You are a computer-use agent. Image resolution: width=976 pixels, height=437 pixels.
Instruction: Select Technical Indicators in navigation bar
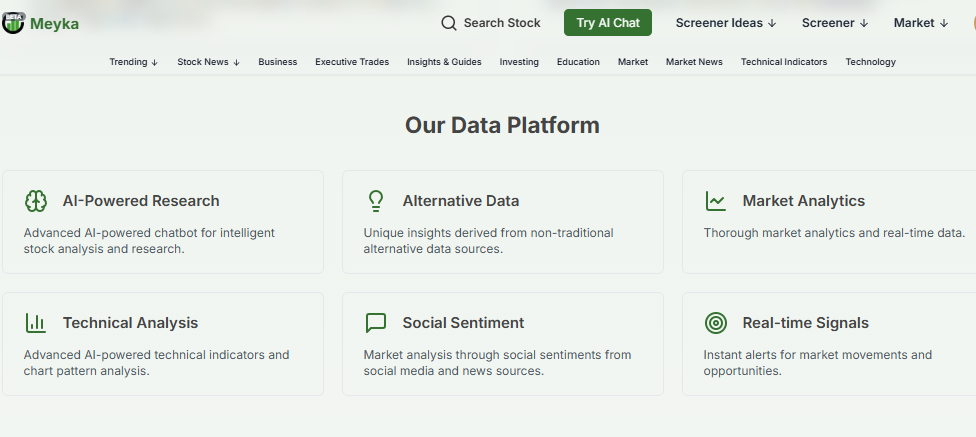pyautogui.click(x=784, y=62)
